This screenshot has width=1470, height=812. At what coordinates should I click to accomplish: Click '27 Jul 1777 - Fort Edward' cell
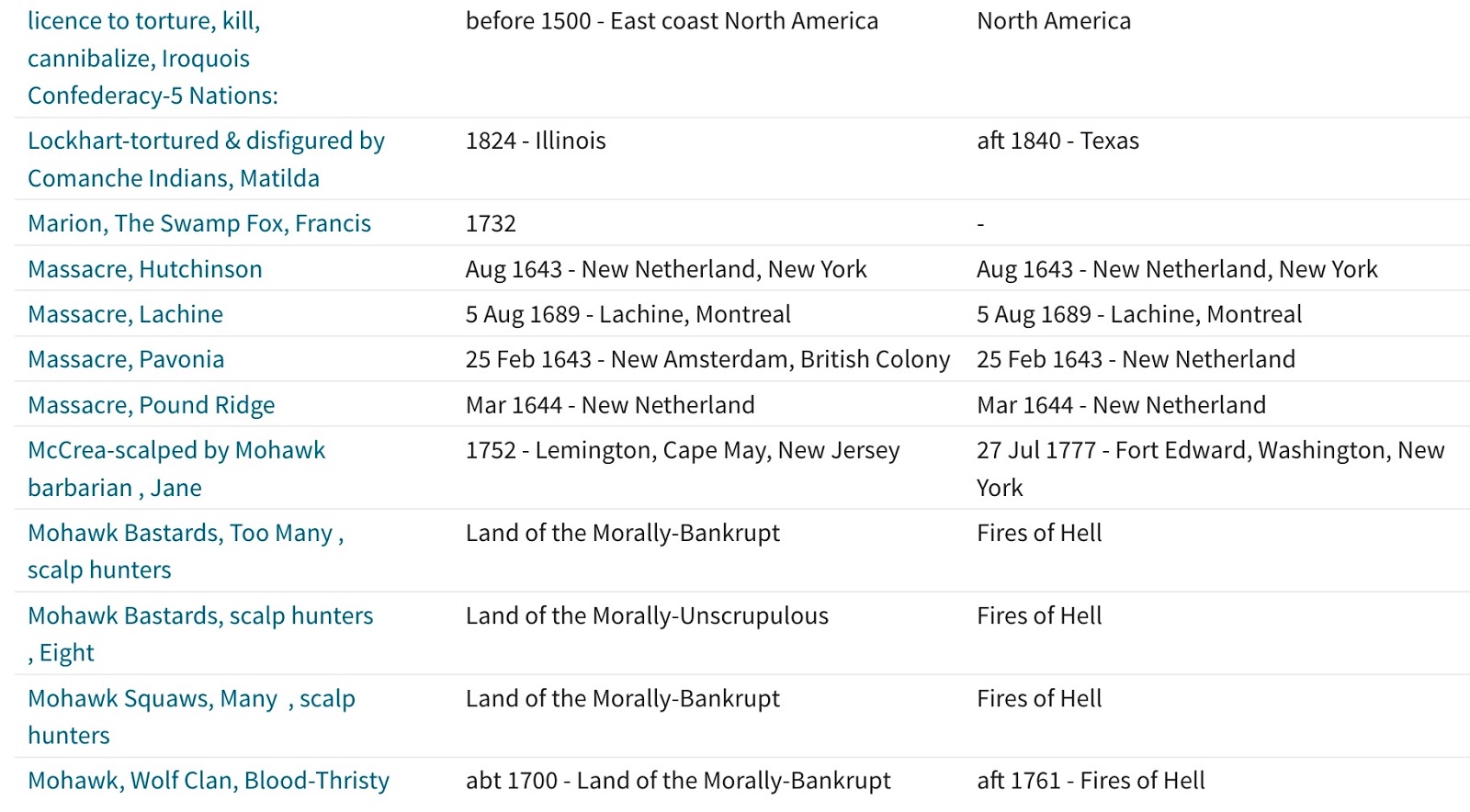click(1210, 450)
